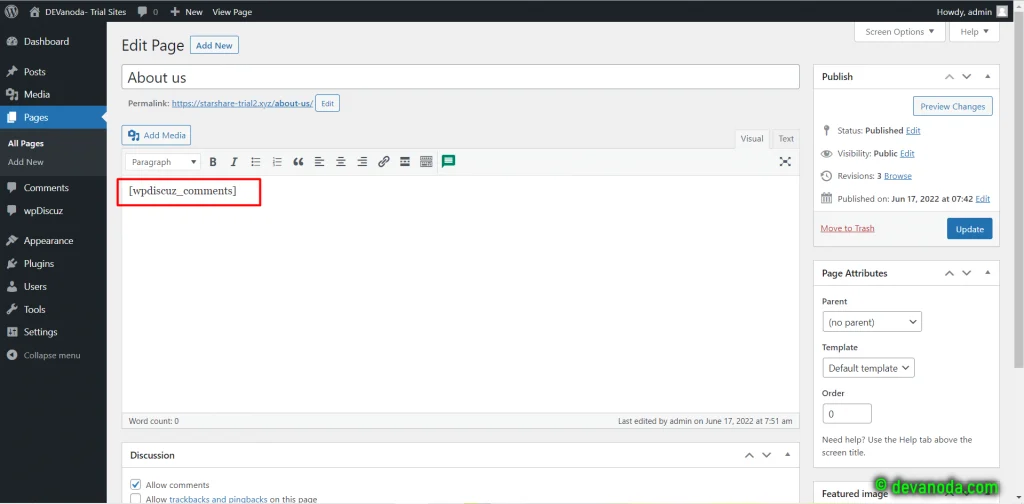Open the DEVanoda- Trial Sites home link
Screen dimensions: 1024x504
tap(78, 12)
